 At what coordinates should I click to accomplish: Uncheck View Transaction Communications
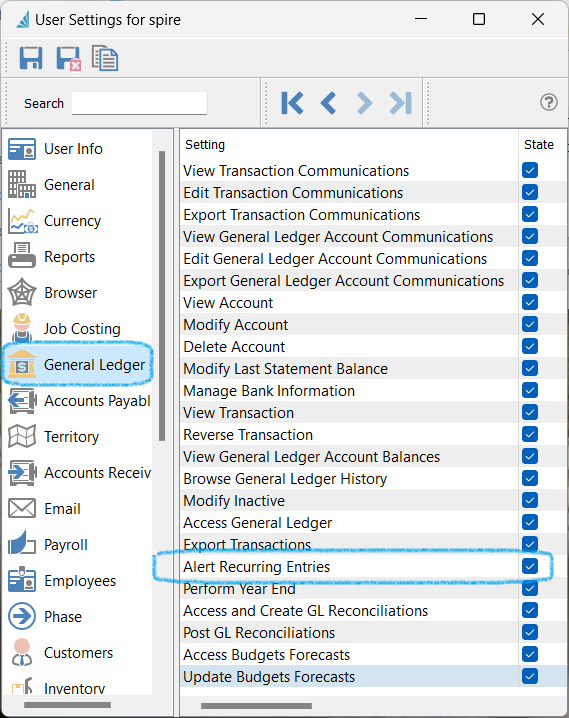pyautogui.click(x=530, y=170)
